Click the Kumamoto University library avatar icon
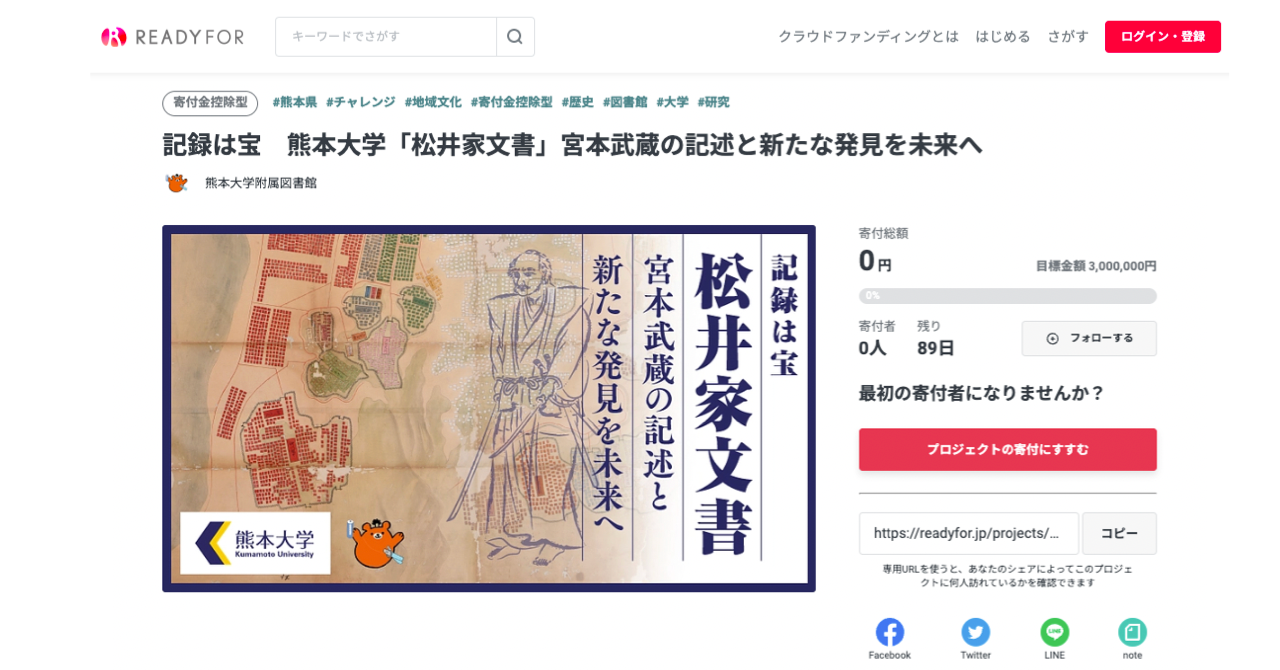Screen dimensions: 1280x670 pyautogui.click(x=177, y=183)
